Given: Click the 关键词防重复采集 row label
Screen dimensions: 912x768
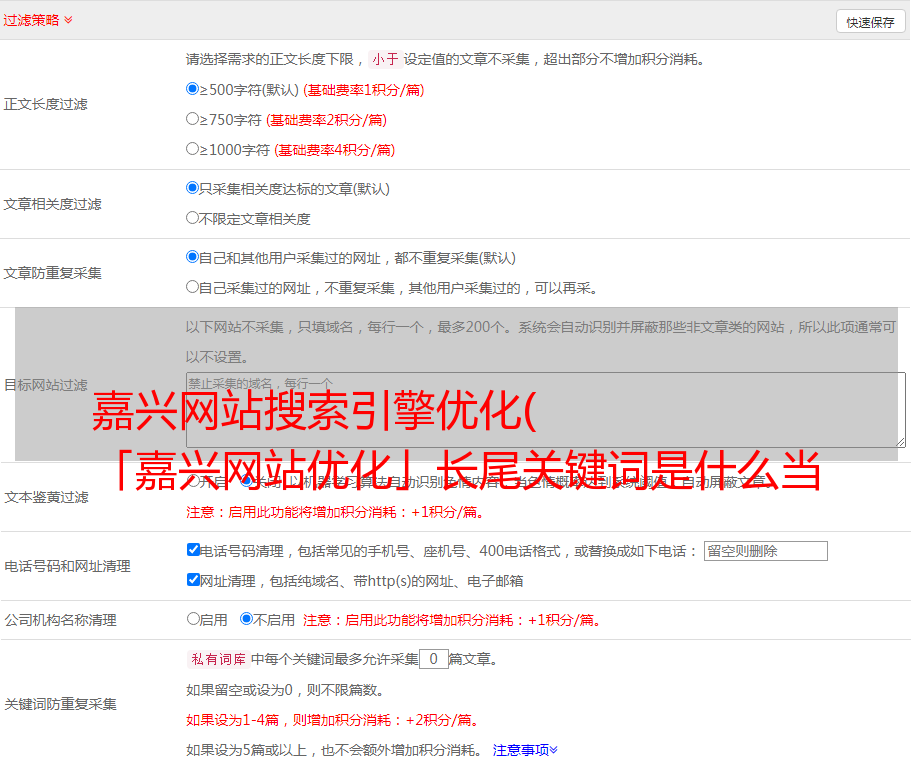Looking at the screenshot, I should click(60, 705).
